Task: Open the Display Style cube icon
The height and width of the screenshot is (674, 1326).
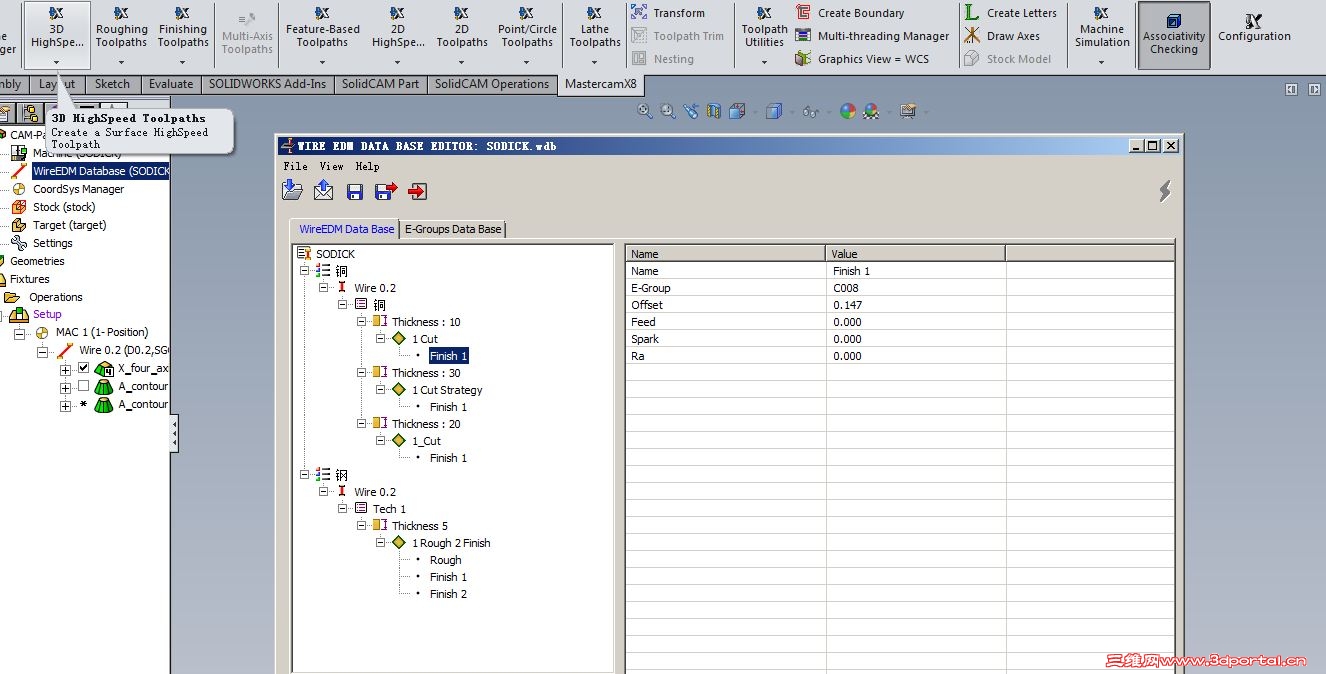Action: click(x=773, y=111)
